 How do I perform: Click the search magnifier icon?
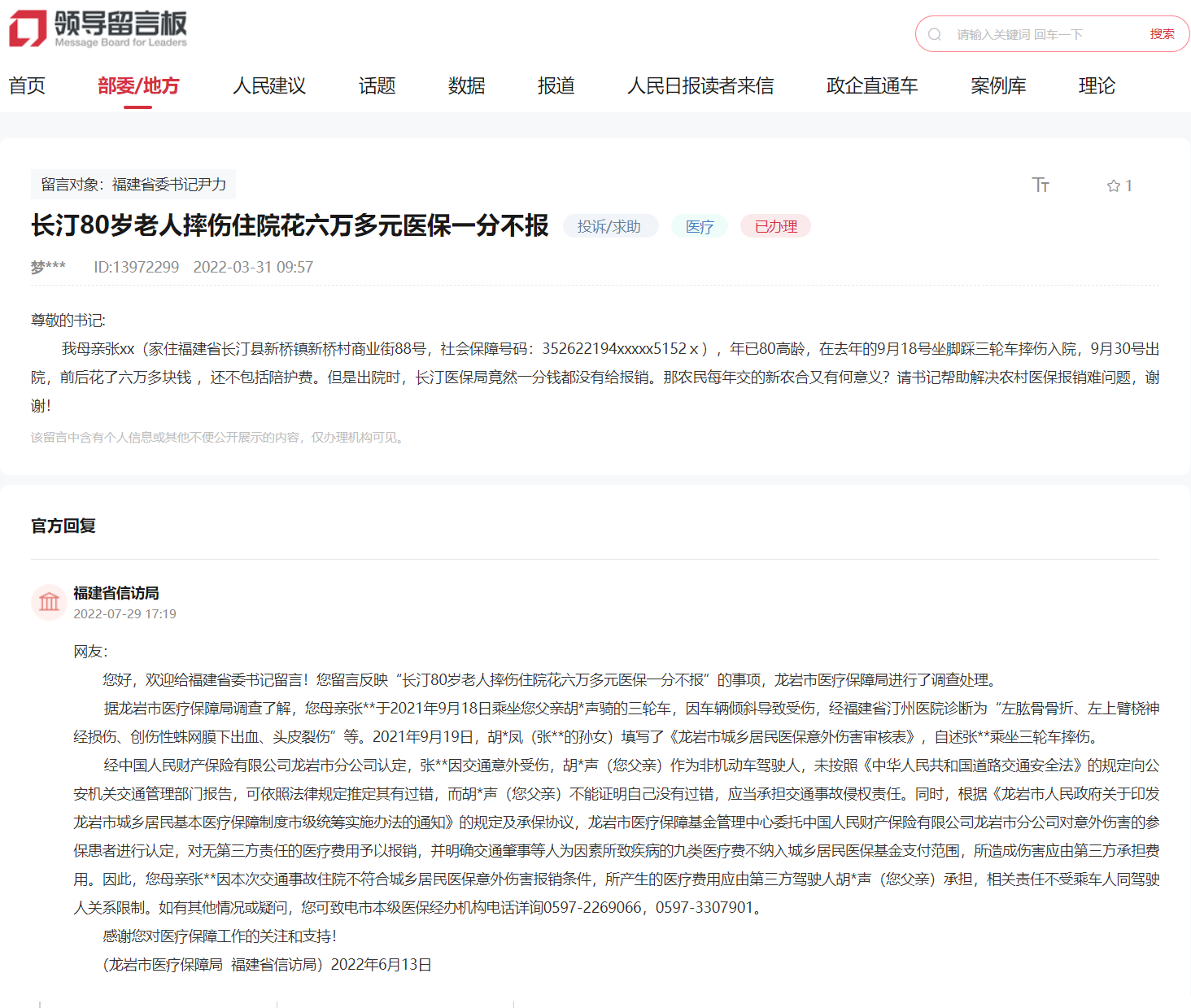935,34
